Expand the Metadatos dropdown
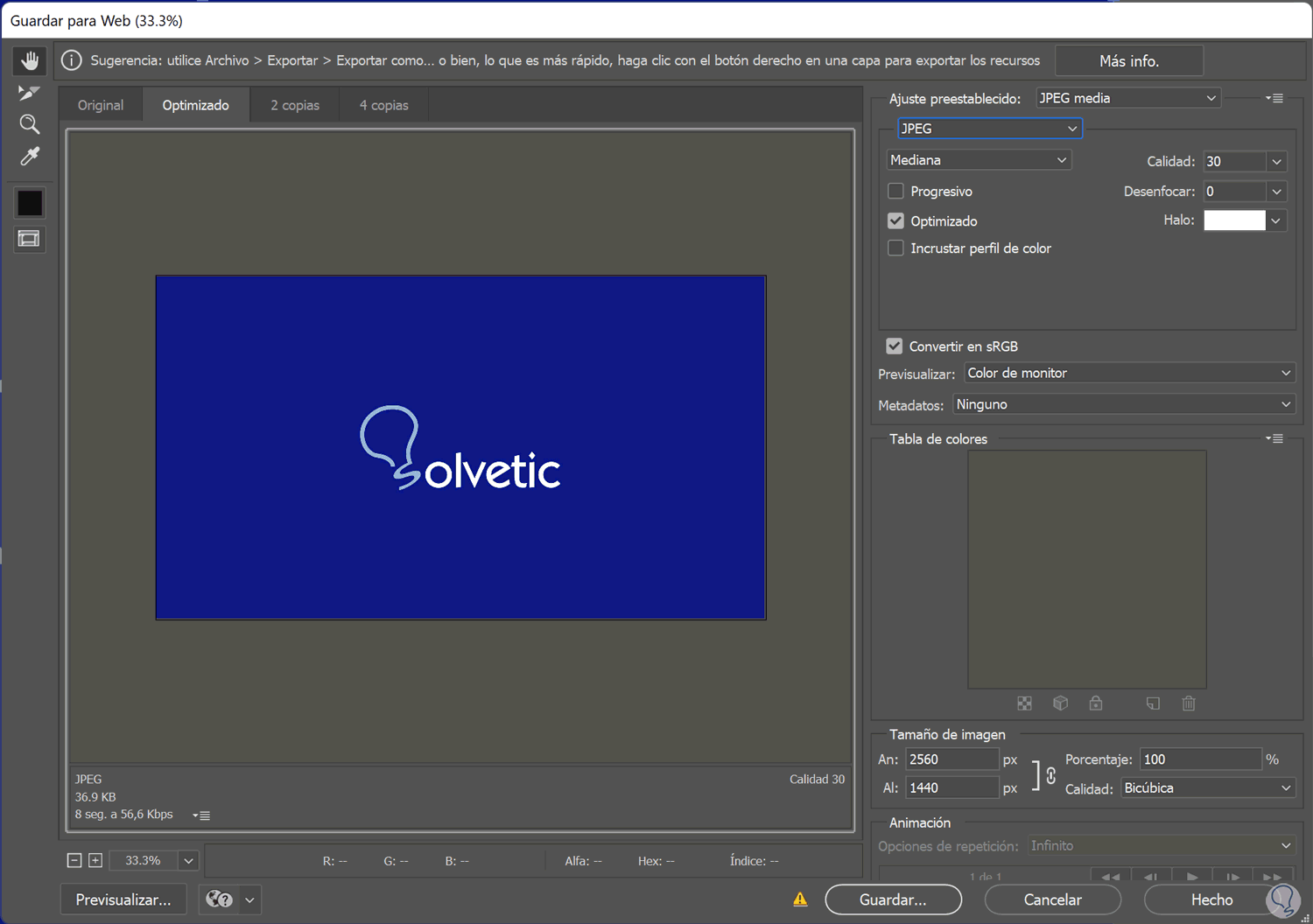This screenshot has width=1313, height=924. tap(1123, 404)
